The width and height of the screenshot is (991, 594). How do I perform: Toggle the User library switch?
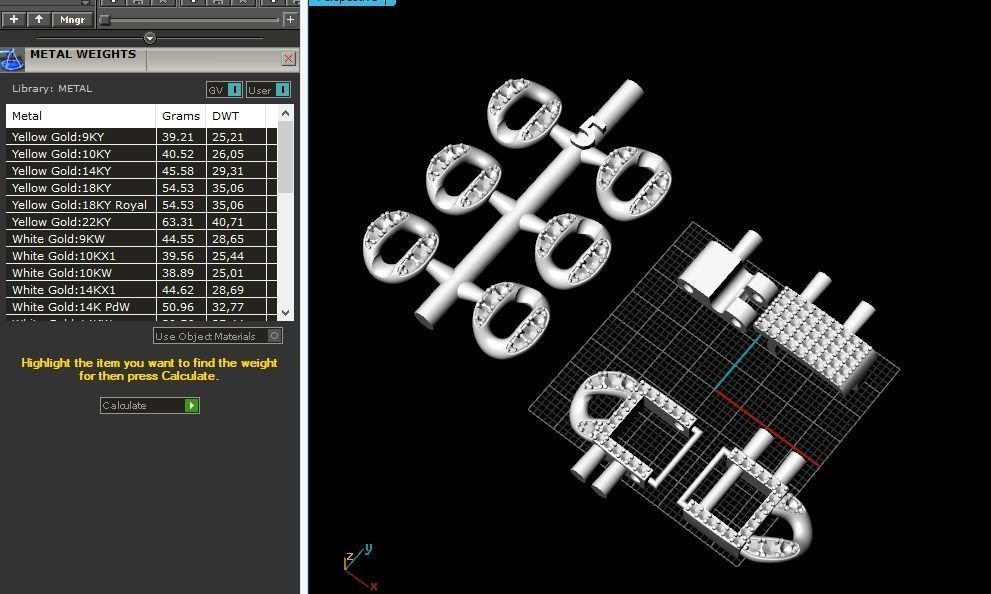coord(269,90)
